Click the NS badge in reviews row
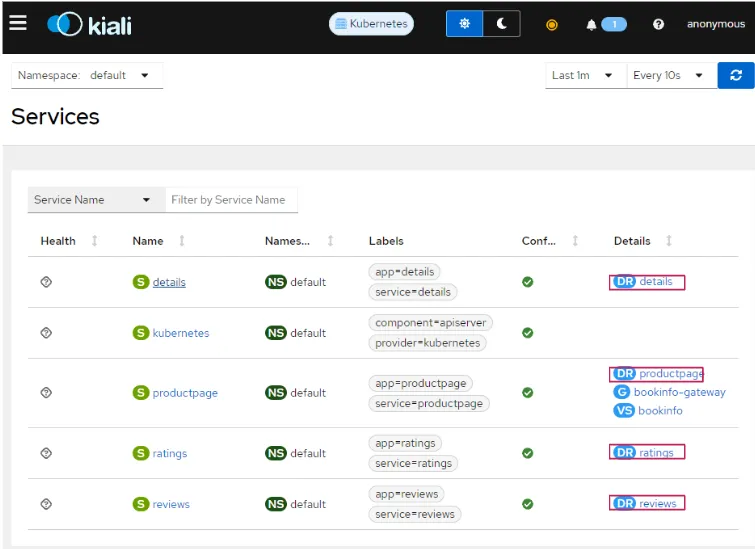Screen dimensions: 755x549 [x=276, y=504]
